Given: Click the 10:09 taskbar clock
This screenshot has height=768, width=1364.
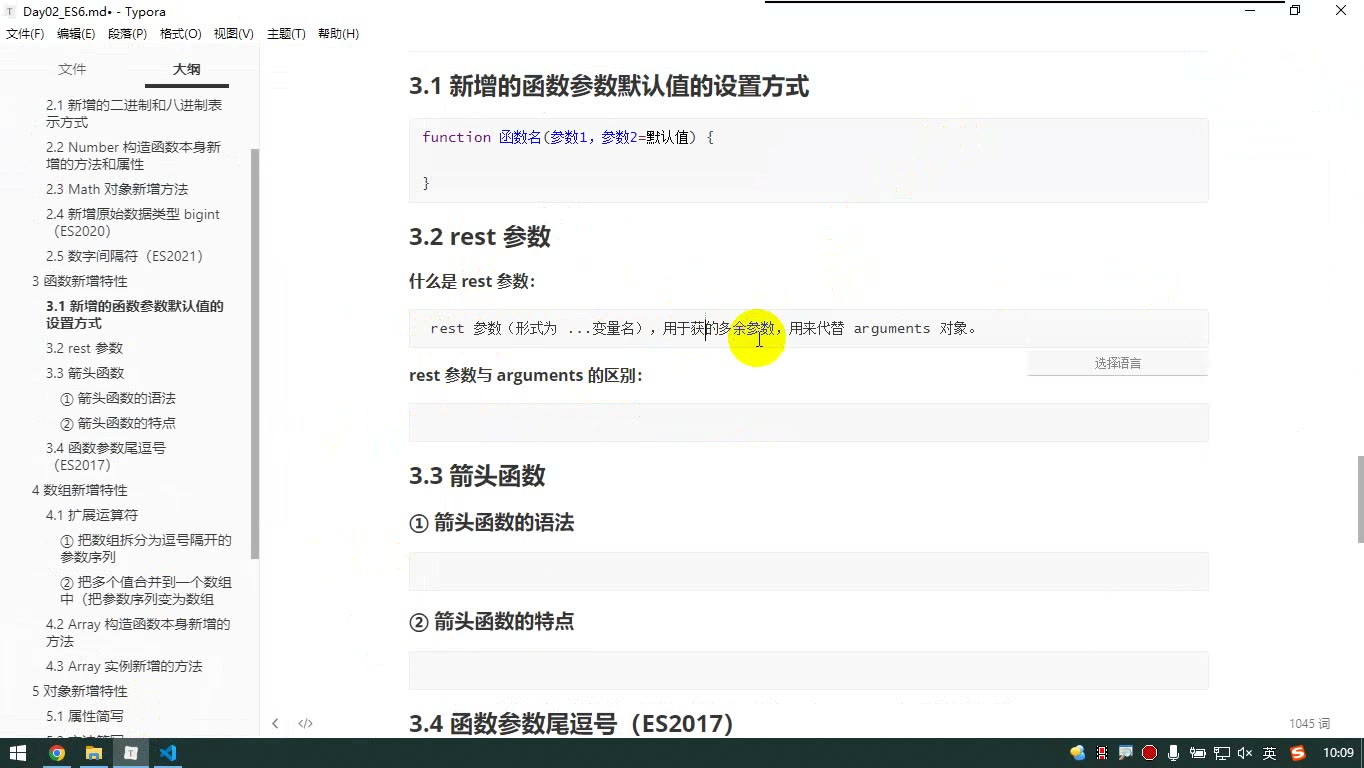Looking at the screenshot, I should tap(1338, 753).
